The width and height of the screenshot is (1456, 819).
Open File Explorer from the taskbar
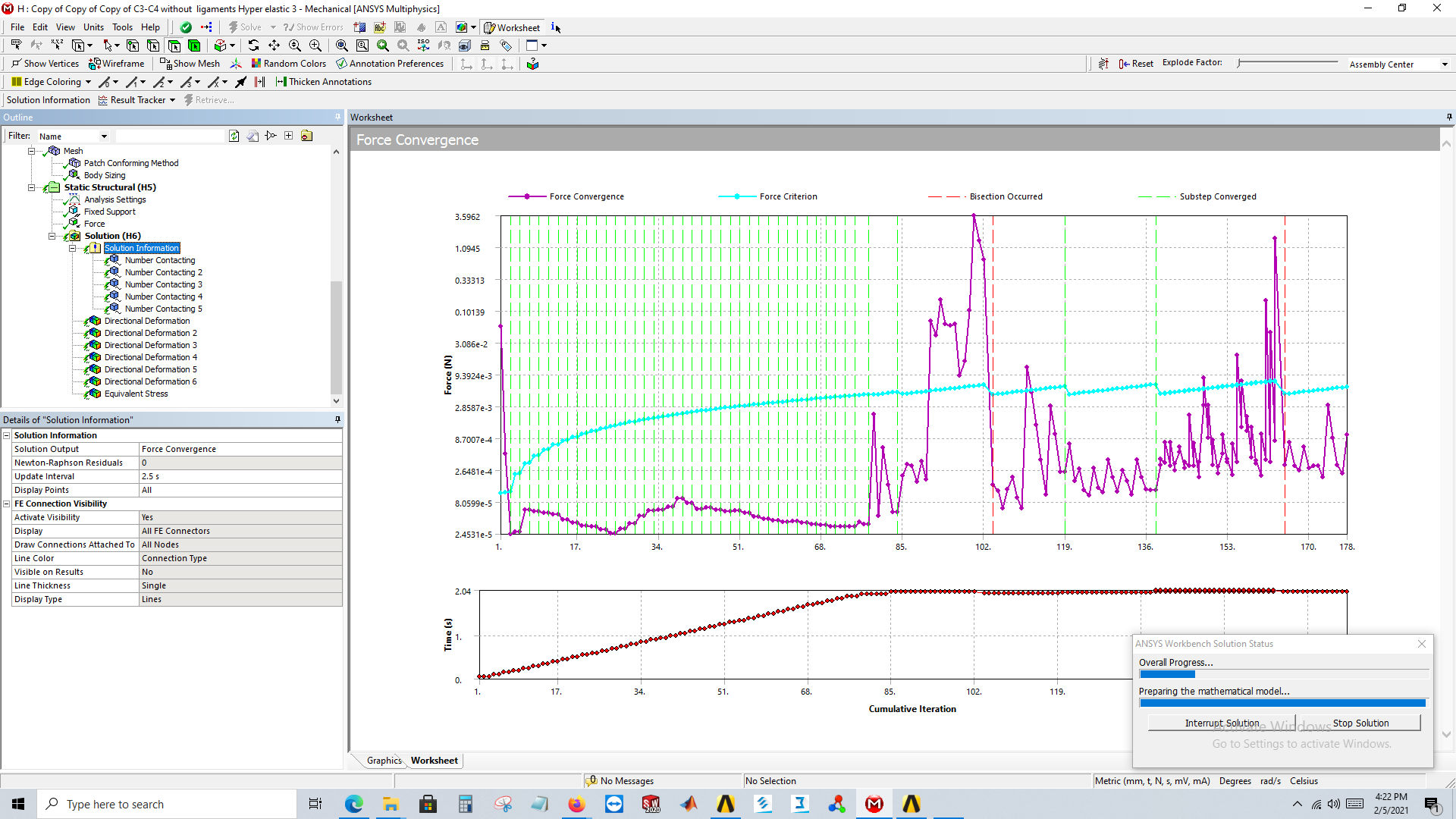[x=391, y=804]
